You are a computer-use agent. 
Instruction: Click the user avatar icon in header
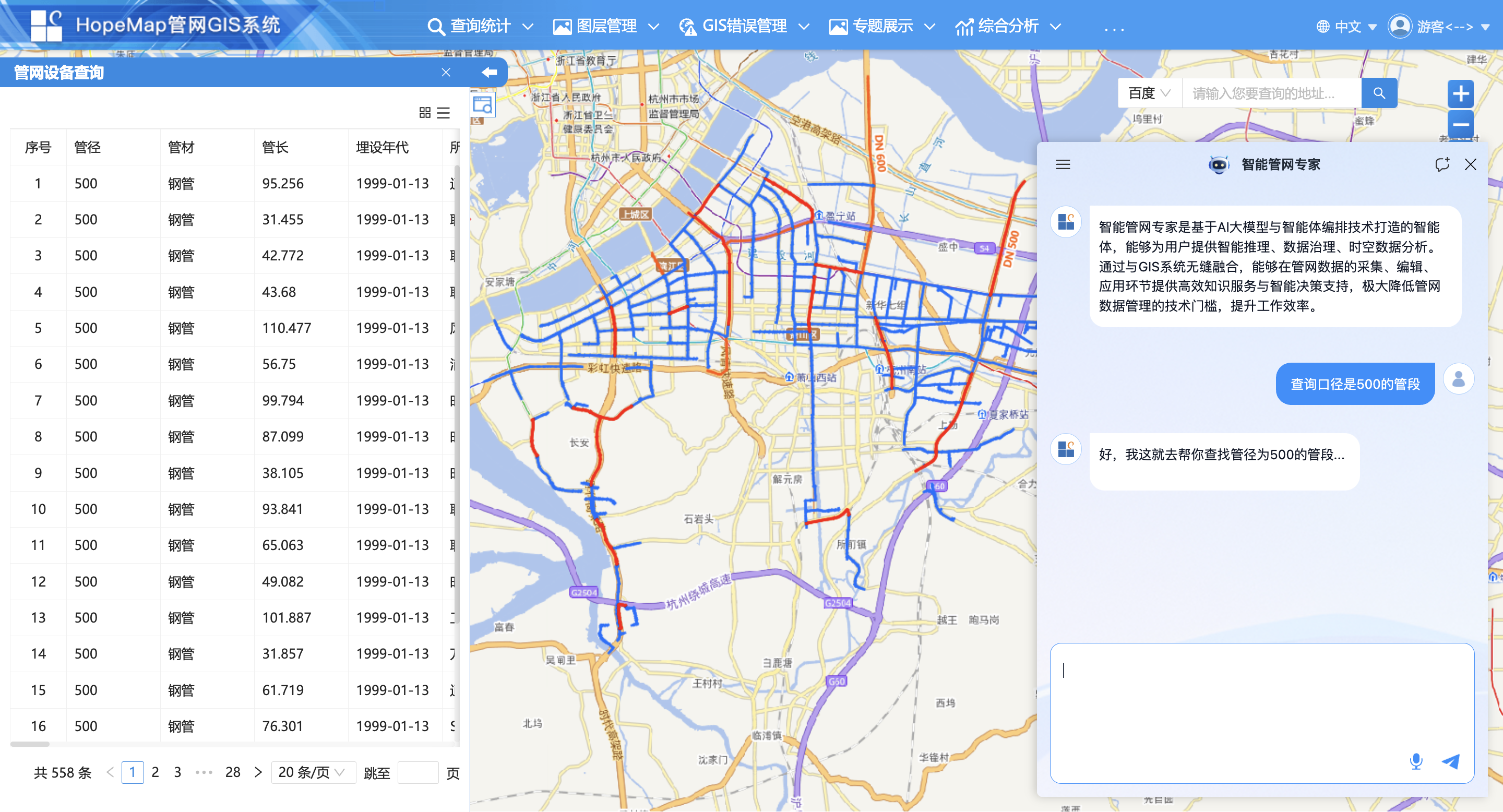[x=1400, y=26]
